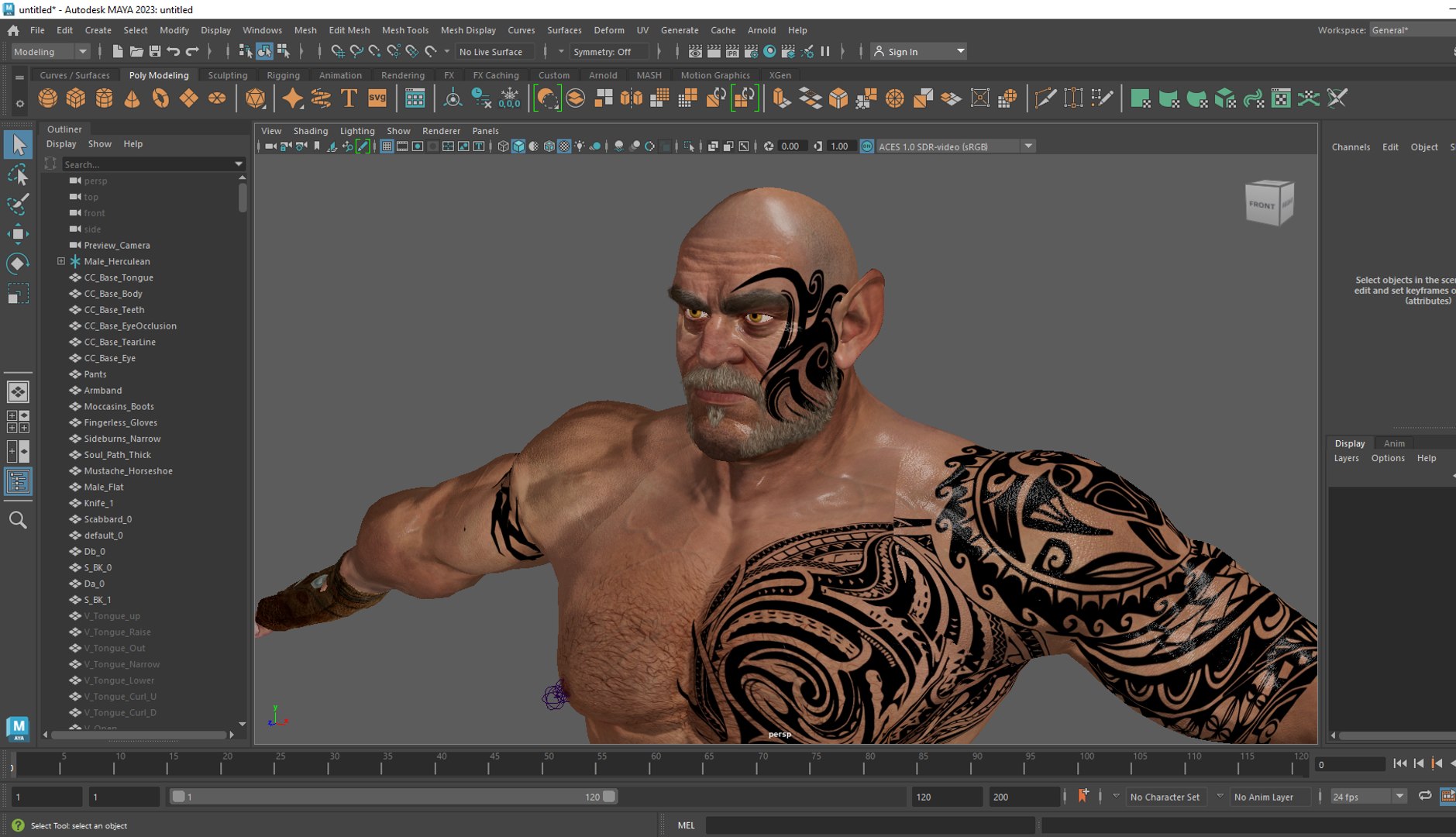Click the polygon Type tool icon
Viewport: 1456px width, 837px height.
[x=349, y=98]
